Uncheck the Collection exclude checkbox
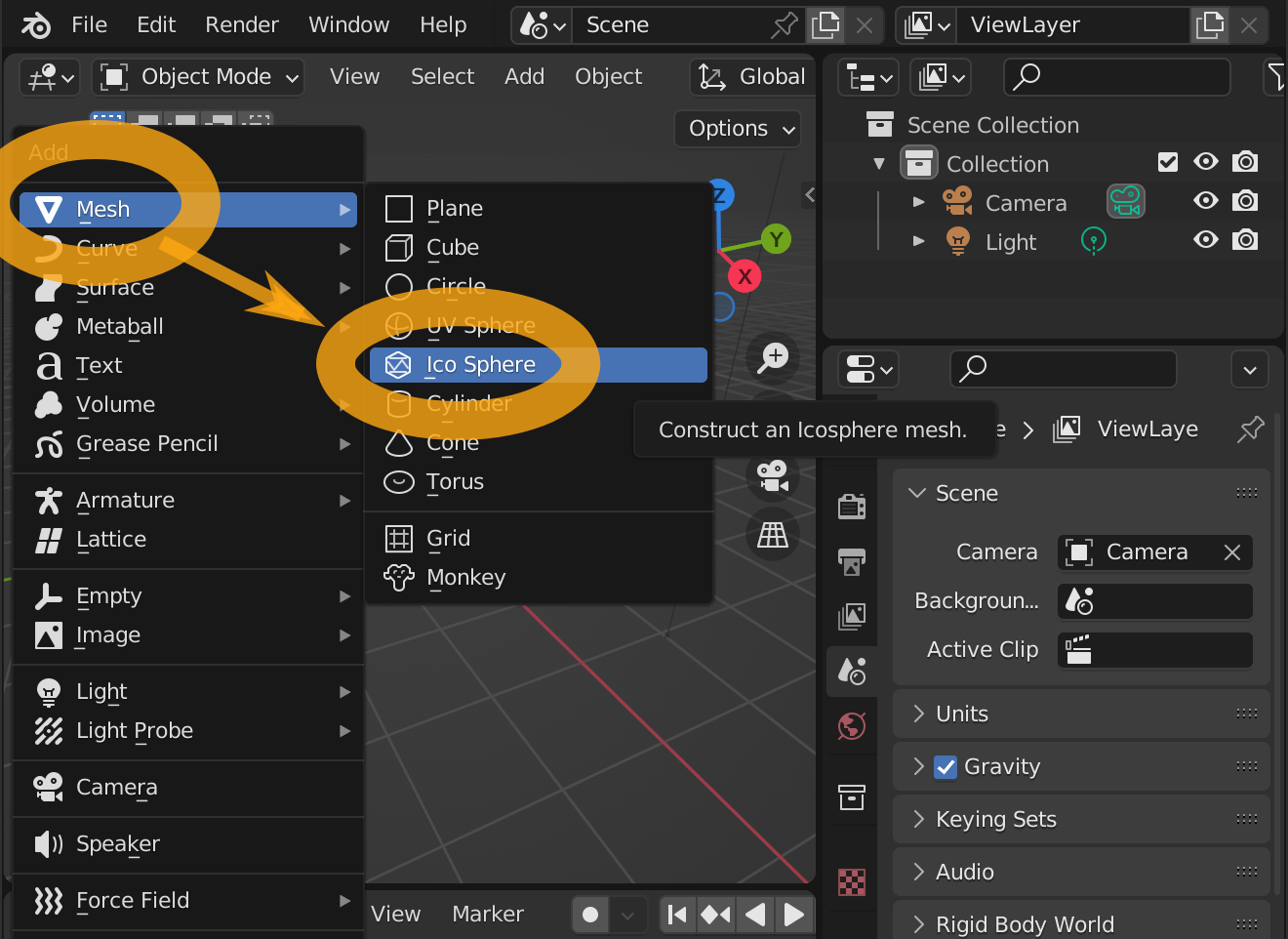This screenshot has height=939, width=1288. click(1168, 162)
